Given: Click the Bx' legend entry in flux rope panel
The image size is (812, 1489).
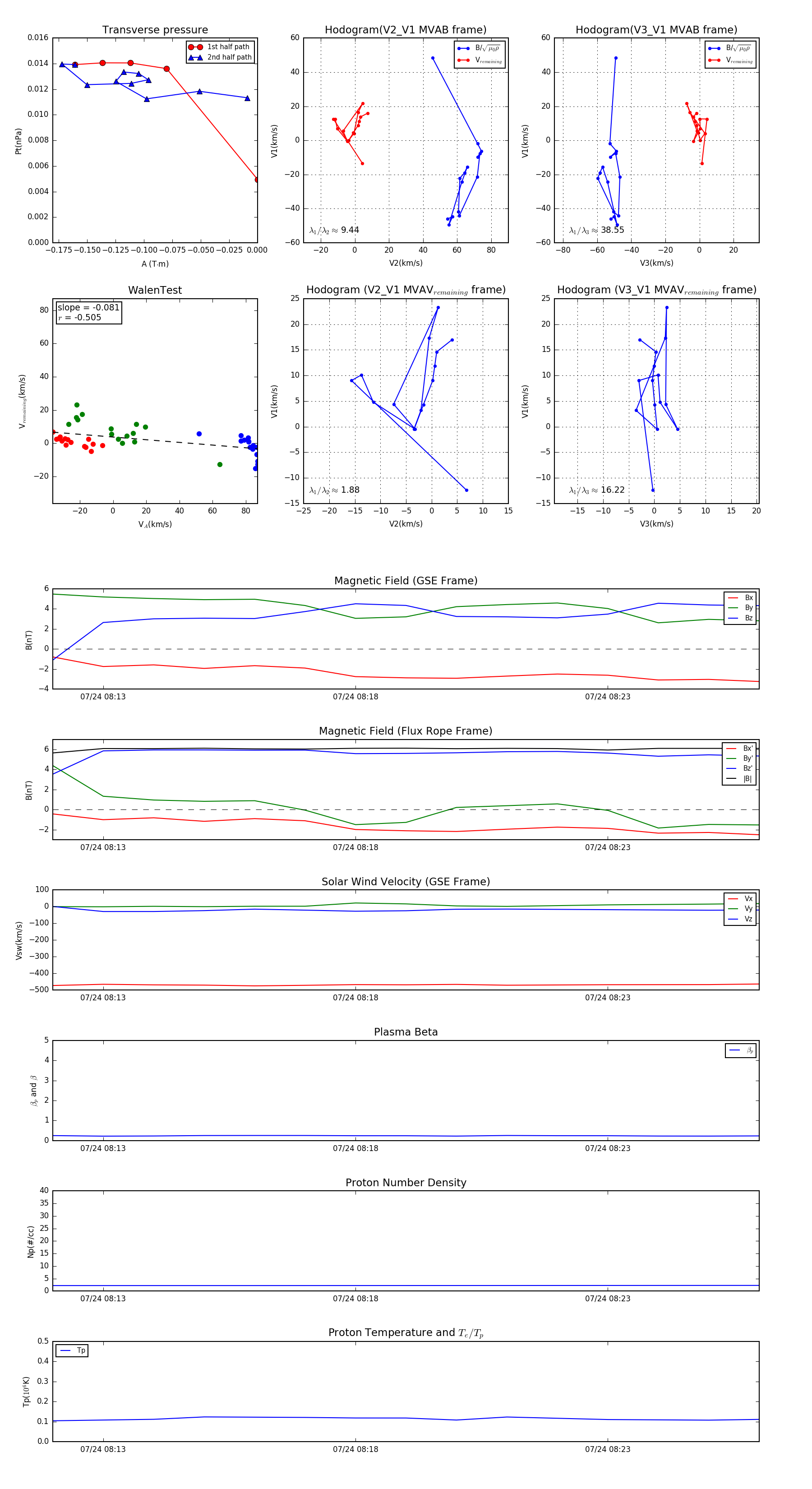Looking at the screenshot, I should coord(739,749).
